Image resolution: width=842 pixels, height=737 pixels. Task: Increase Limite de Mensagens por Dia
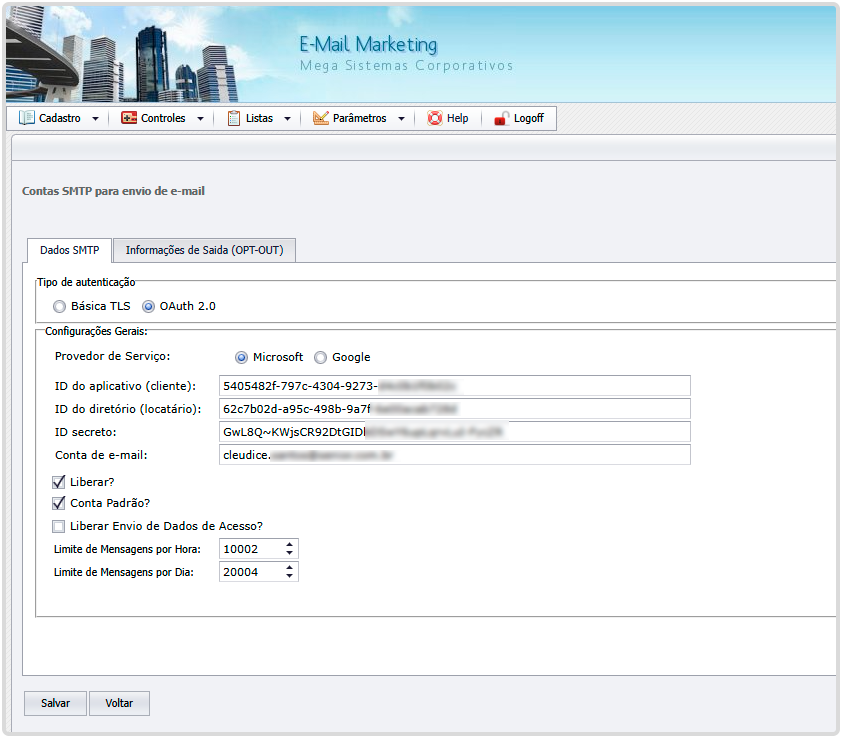point(289,567)
